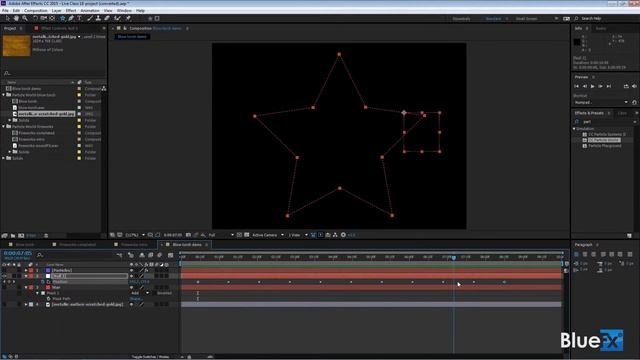
Task: Open the Graph Editor icon
Action: click(171, 255)
